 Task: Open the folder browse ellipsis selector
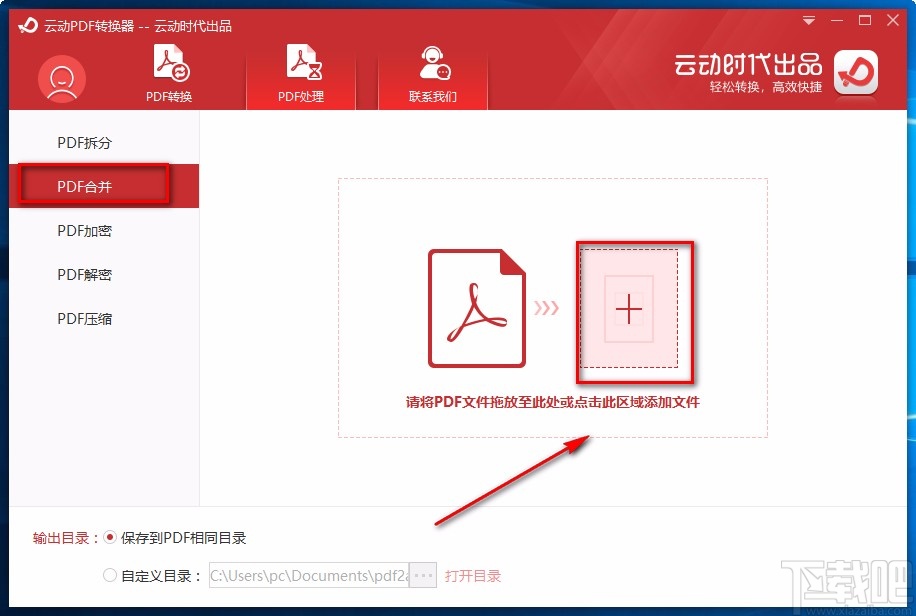click(421, 575)
